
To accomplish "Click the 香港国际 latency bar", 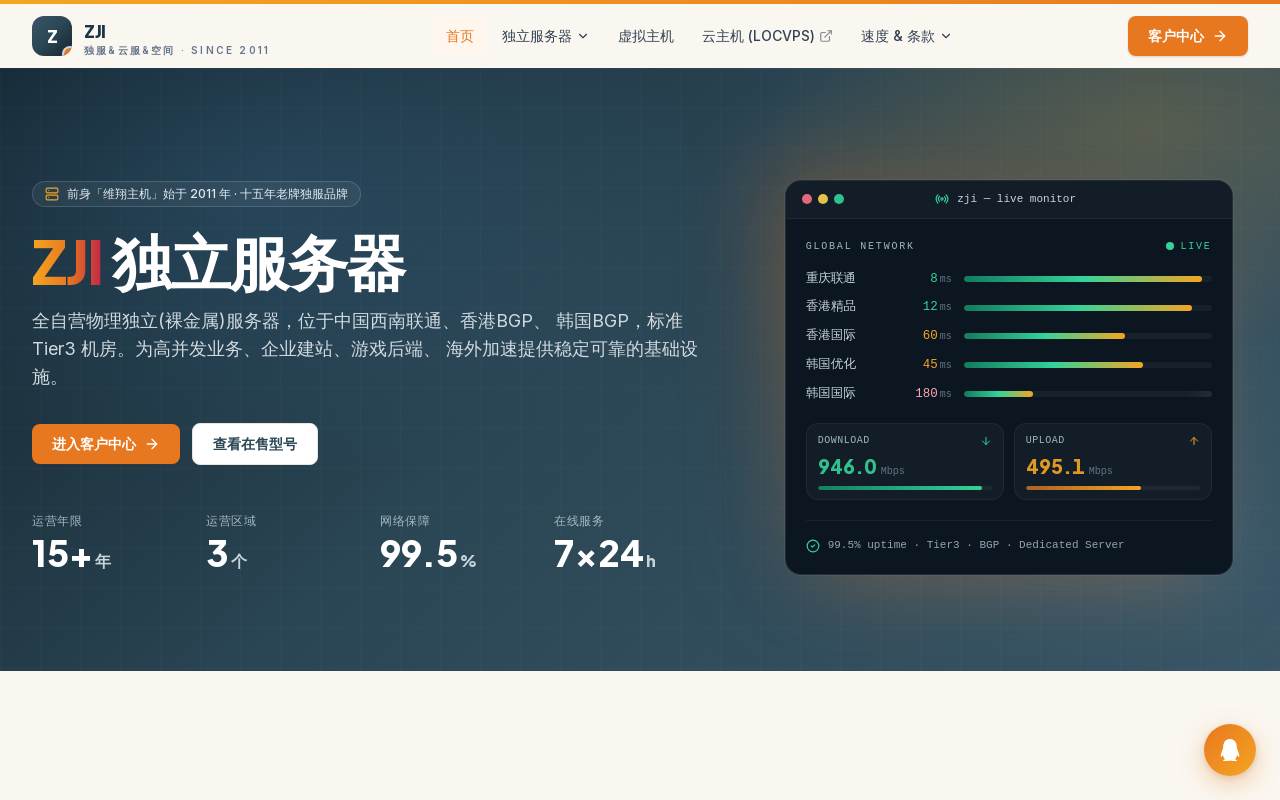I will [1088, 336].
